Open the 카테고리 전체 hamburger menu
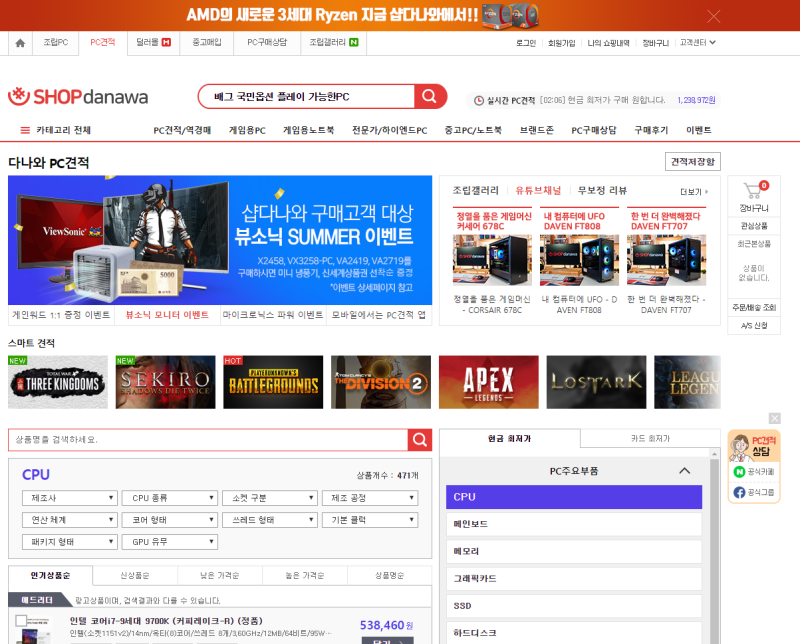Screen dimensions: 800x644 coord(56,130)
